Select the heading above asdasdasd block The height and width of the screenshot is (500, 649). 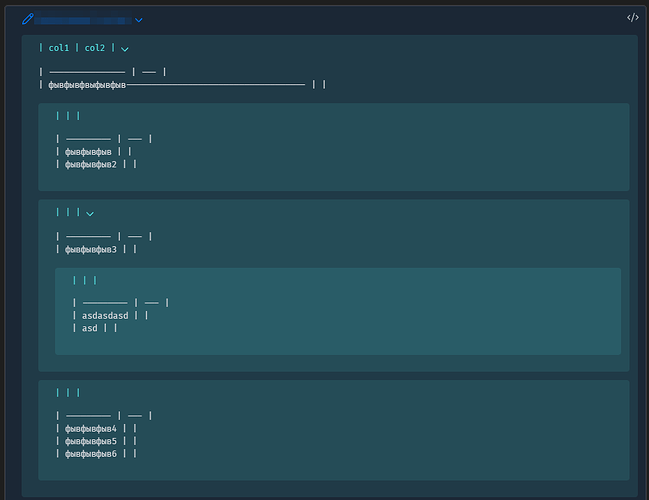85,280
